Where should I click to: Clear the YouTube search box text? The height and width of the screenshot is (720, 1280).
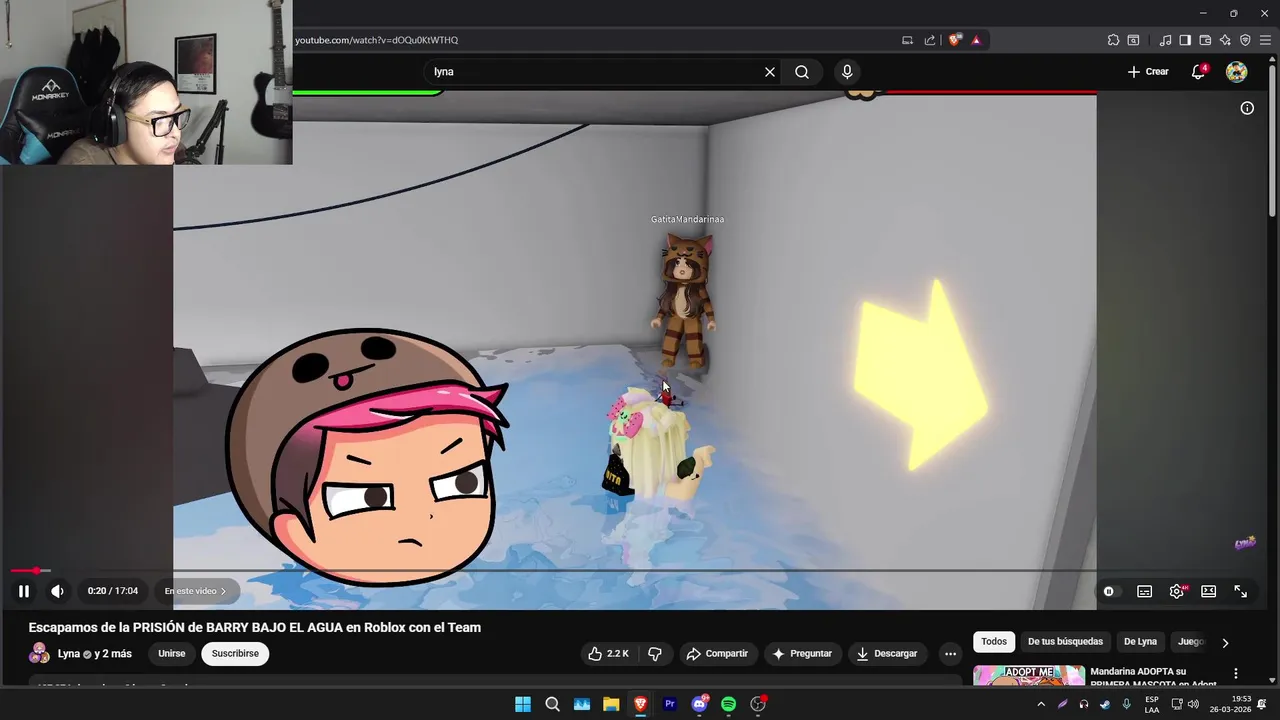click(770, 72)
